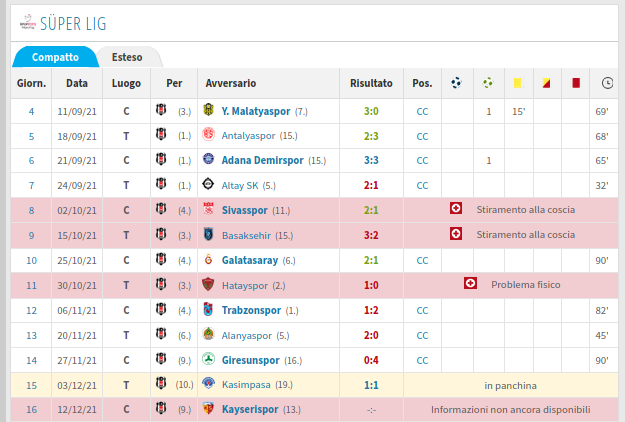Click the Trabzonspor club crest icon
625x422 pixels.
pyautogui.click(x=208, y=309)
